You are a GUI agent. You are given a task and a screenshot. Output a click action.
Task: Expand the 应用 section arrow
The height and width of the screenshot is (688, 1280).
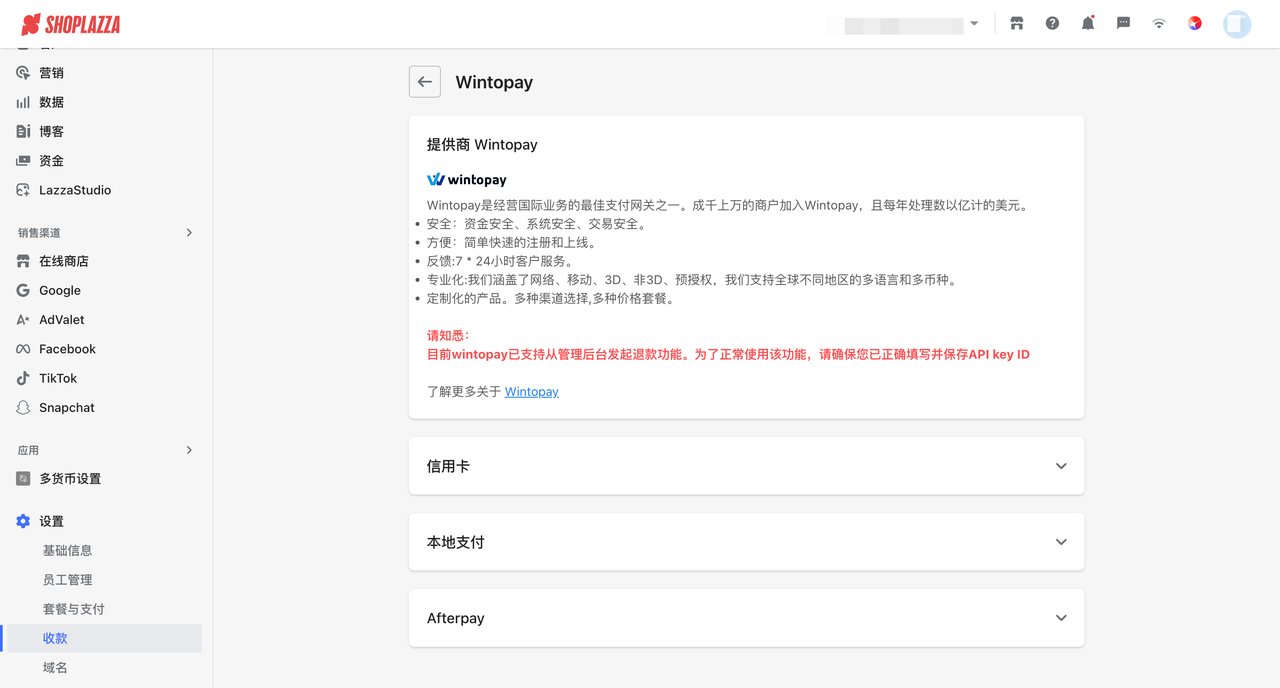pyautogui.click(x=189, y=450)
